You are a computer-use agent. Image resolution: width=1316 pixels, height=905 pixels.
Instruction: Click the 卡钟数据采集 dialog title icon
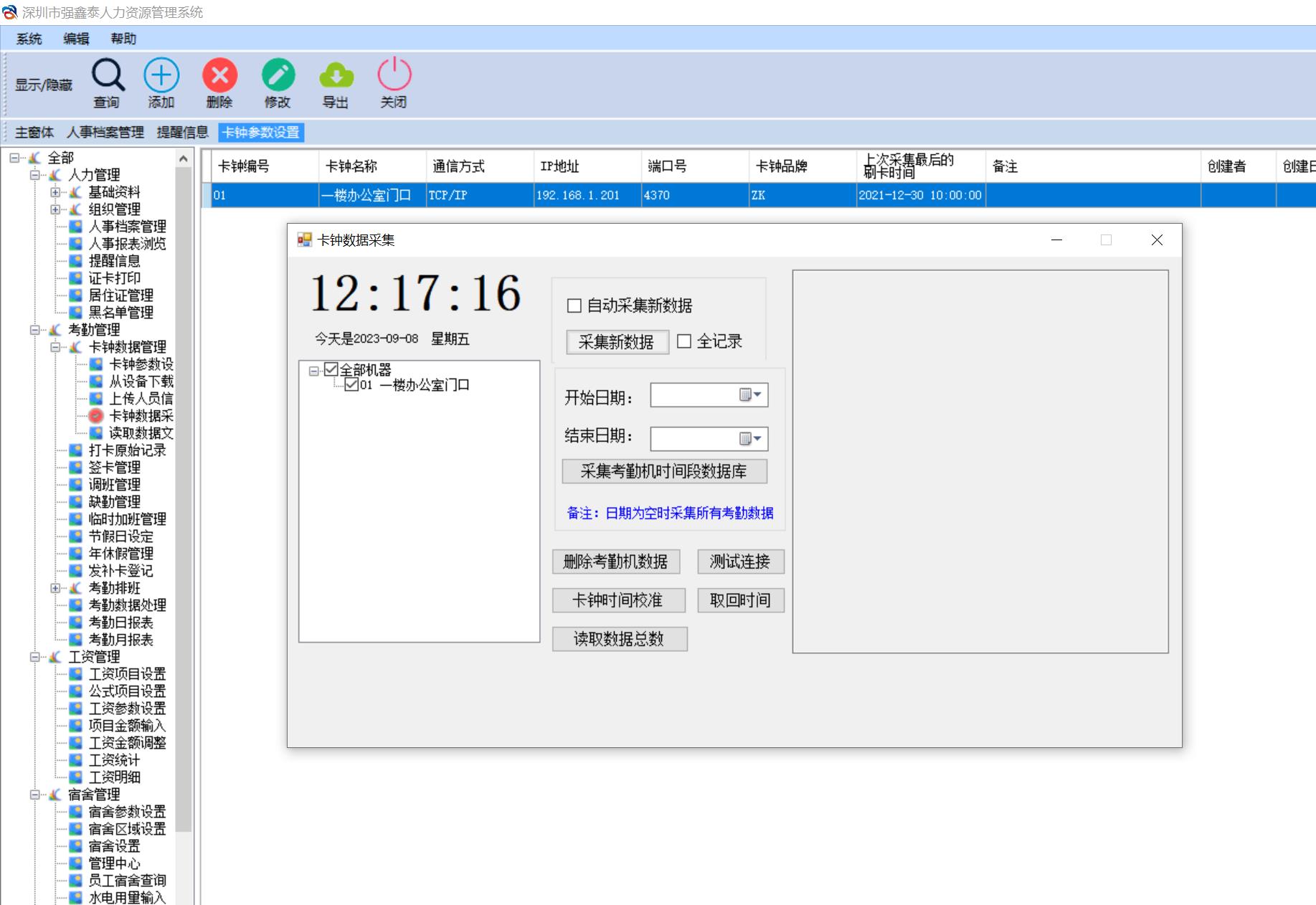305,240
